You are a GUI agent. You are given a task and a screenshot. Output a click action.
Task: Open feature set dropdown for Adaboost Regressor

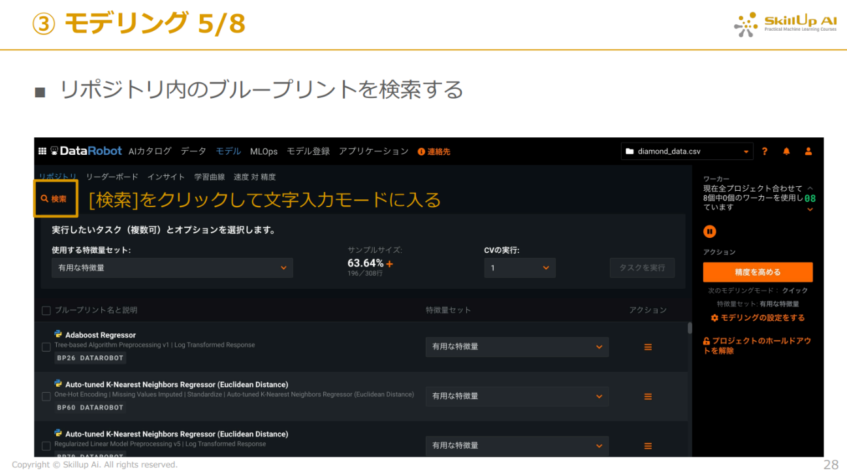(x=517, y=347)
